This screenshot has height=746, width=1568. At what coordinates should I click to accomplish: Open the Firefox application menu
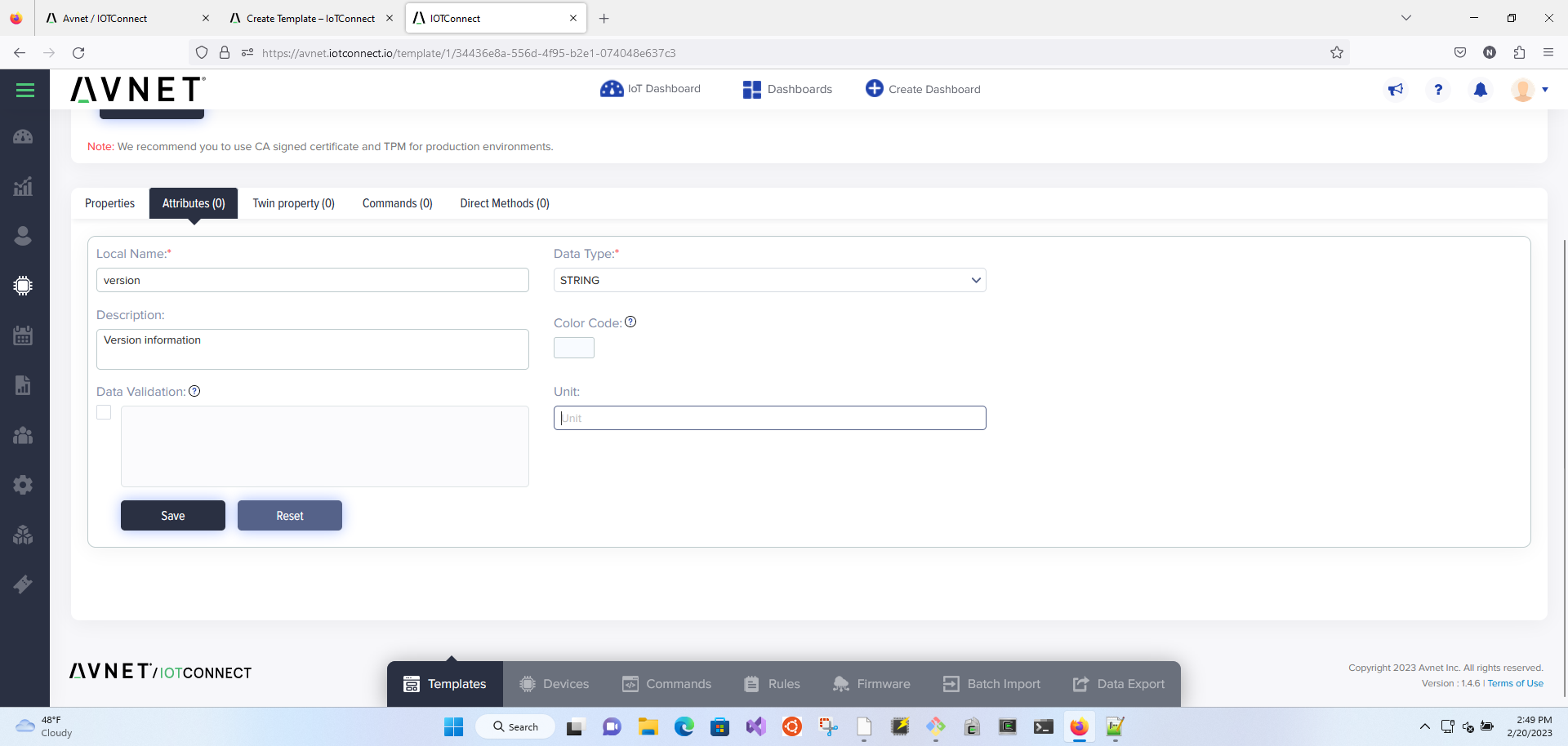click(x=1548, y=52)
